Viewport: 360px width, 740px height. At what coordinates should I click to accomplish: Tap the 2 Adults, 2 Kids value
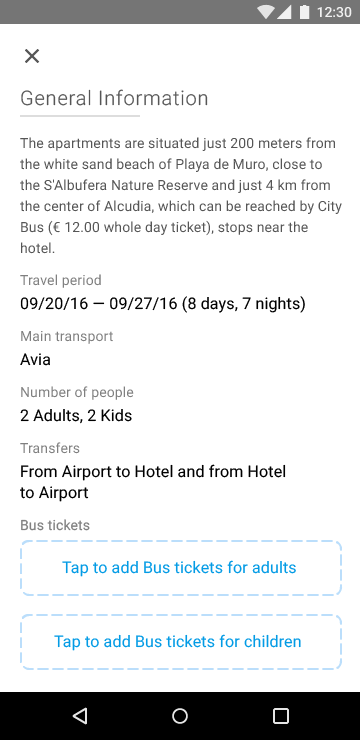[x=76, y=416]
